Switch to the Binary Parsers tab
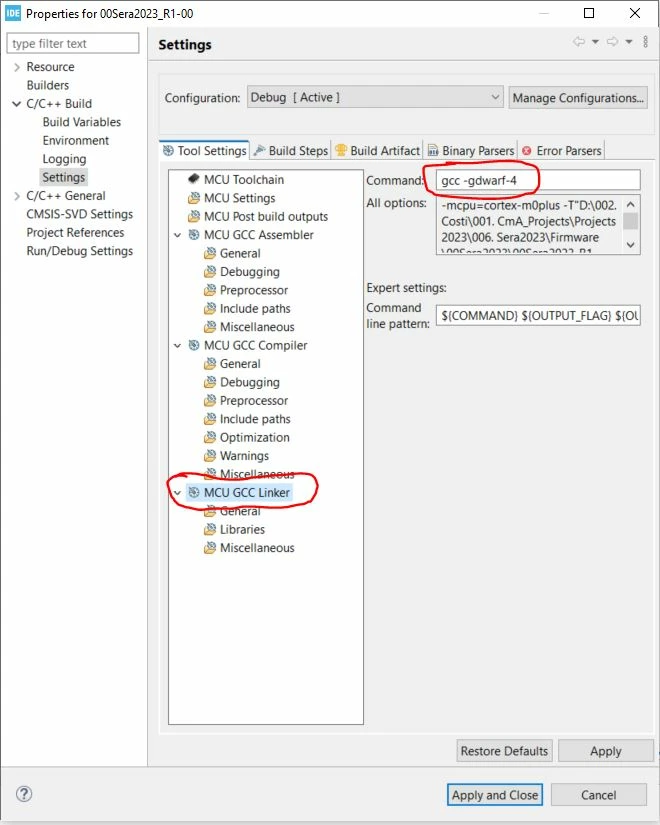 tap(471, 150)
